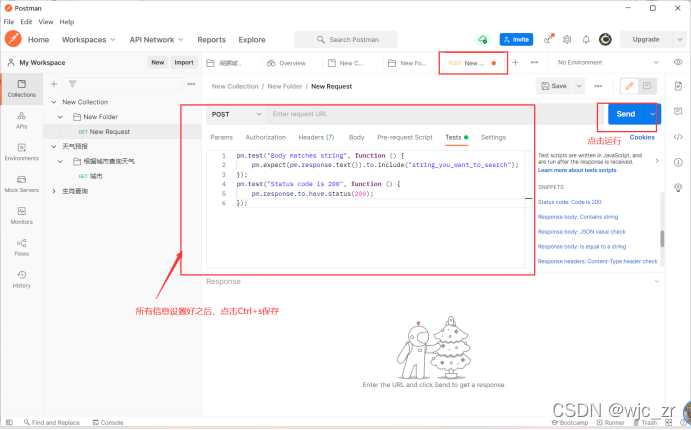This screenshot has height=430, width=691.
Task: Open the Send button dropdown arrow
Action: pos(652,114)
